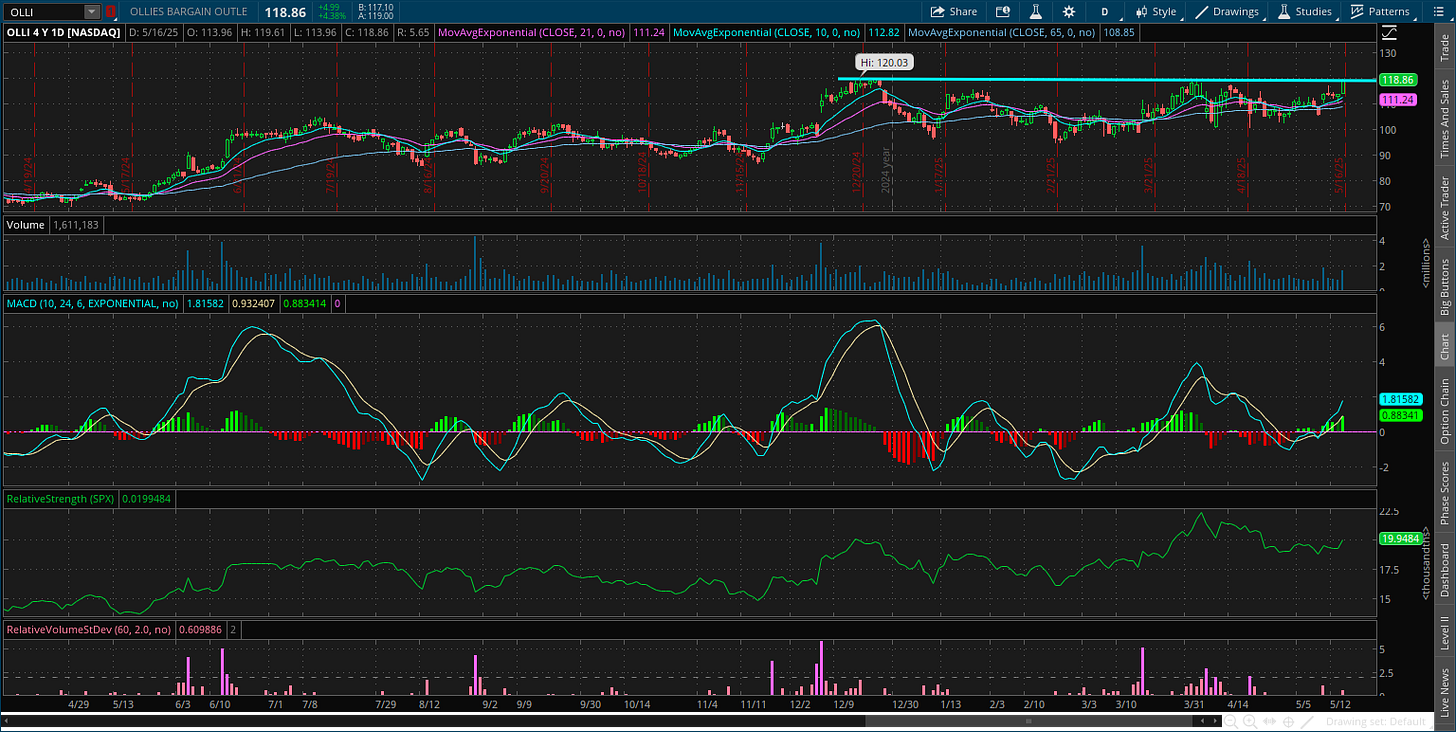Image resolution: width=1456 pixels, height=732 pixels.
Task: Click MovAvgExponential (CLOSE, 21, 0, no) label
Action: point(531,32)
